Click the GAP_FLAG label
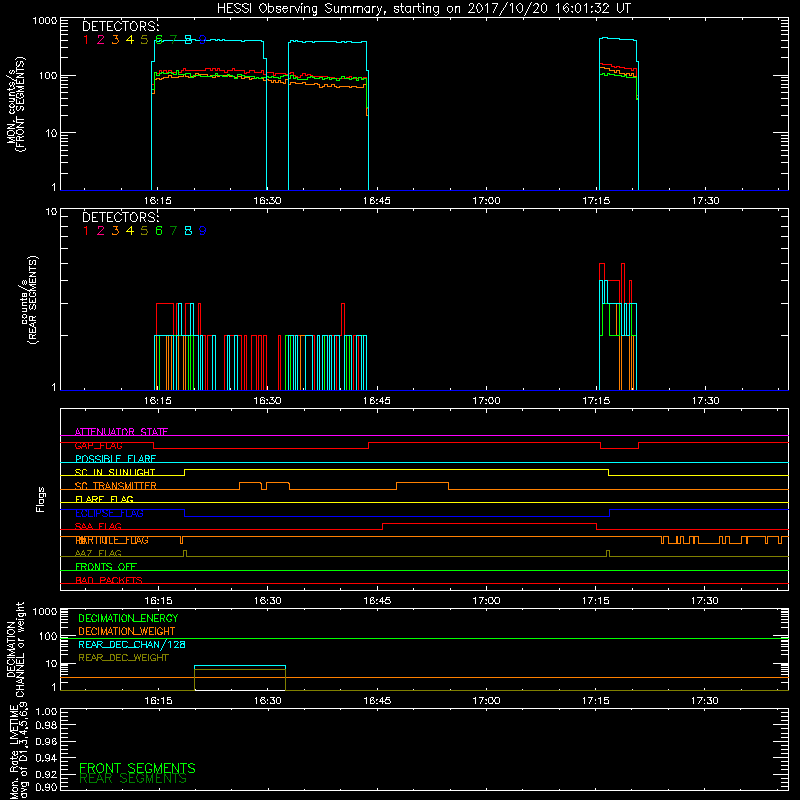800x800 pixels. (98, 445)
